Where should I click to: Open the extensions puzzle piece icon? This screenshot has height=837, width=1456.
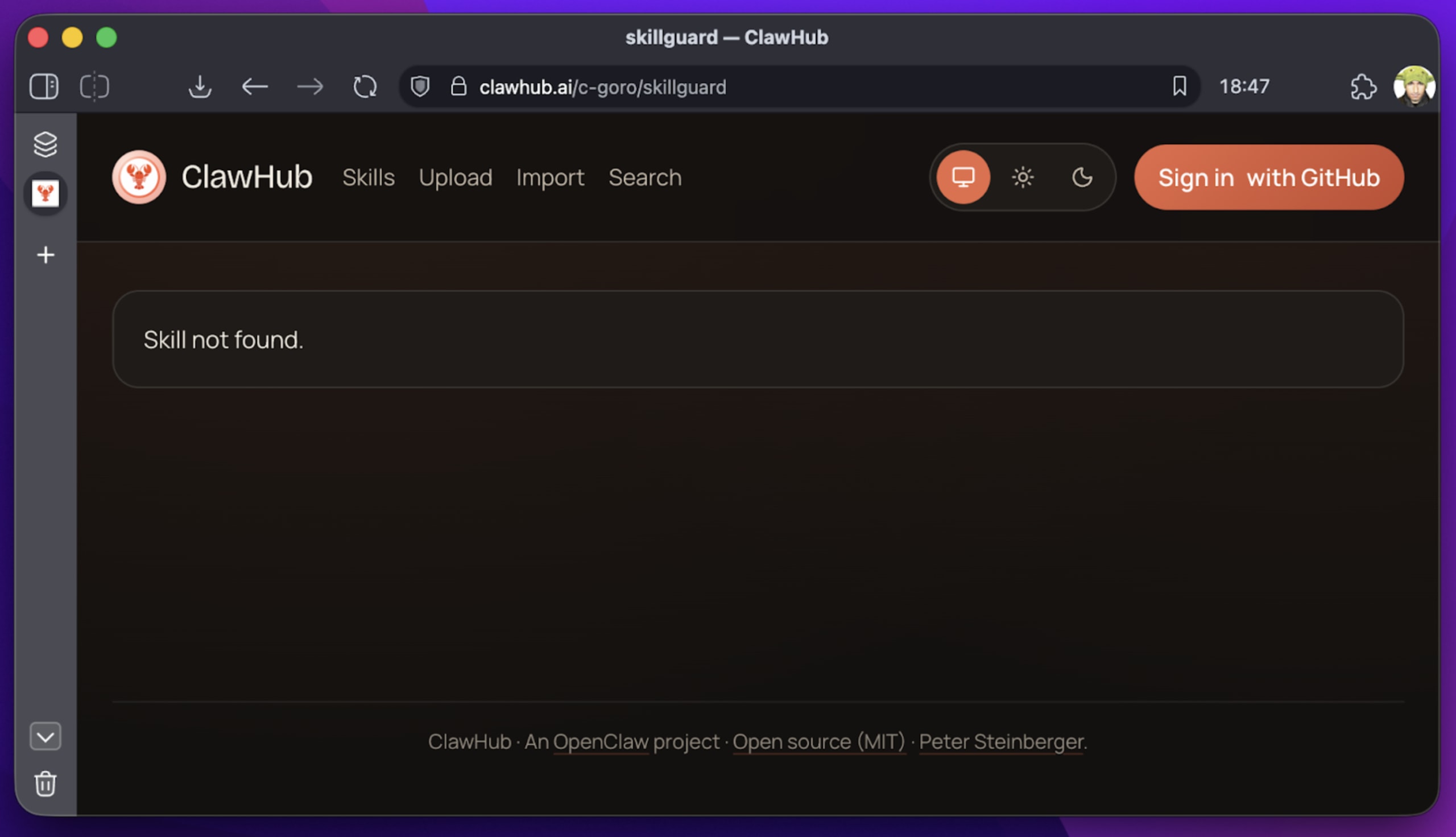(1363, 87)
